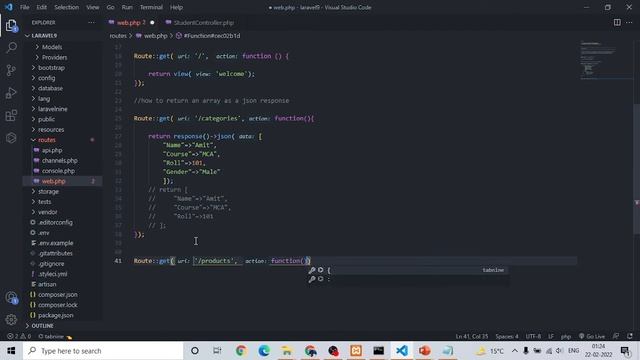The image size is (640, 360).
Task: Open the Source Control view
Action: (x=11, y=70)
